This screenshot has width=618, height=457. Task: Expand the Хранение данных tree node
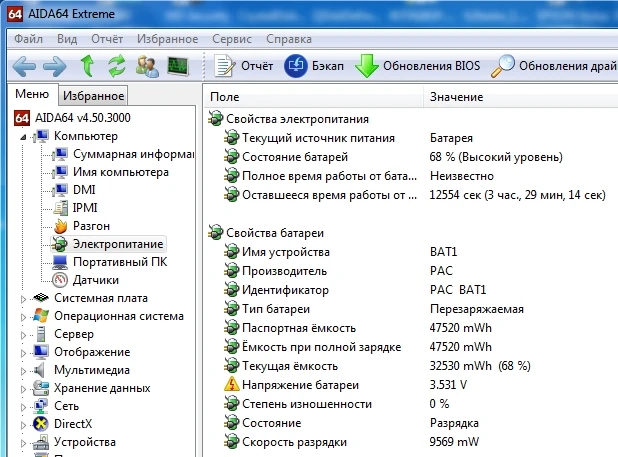[x=23, y=389]
